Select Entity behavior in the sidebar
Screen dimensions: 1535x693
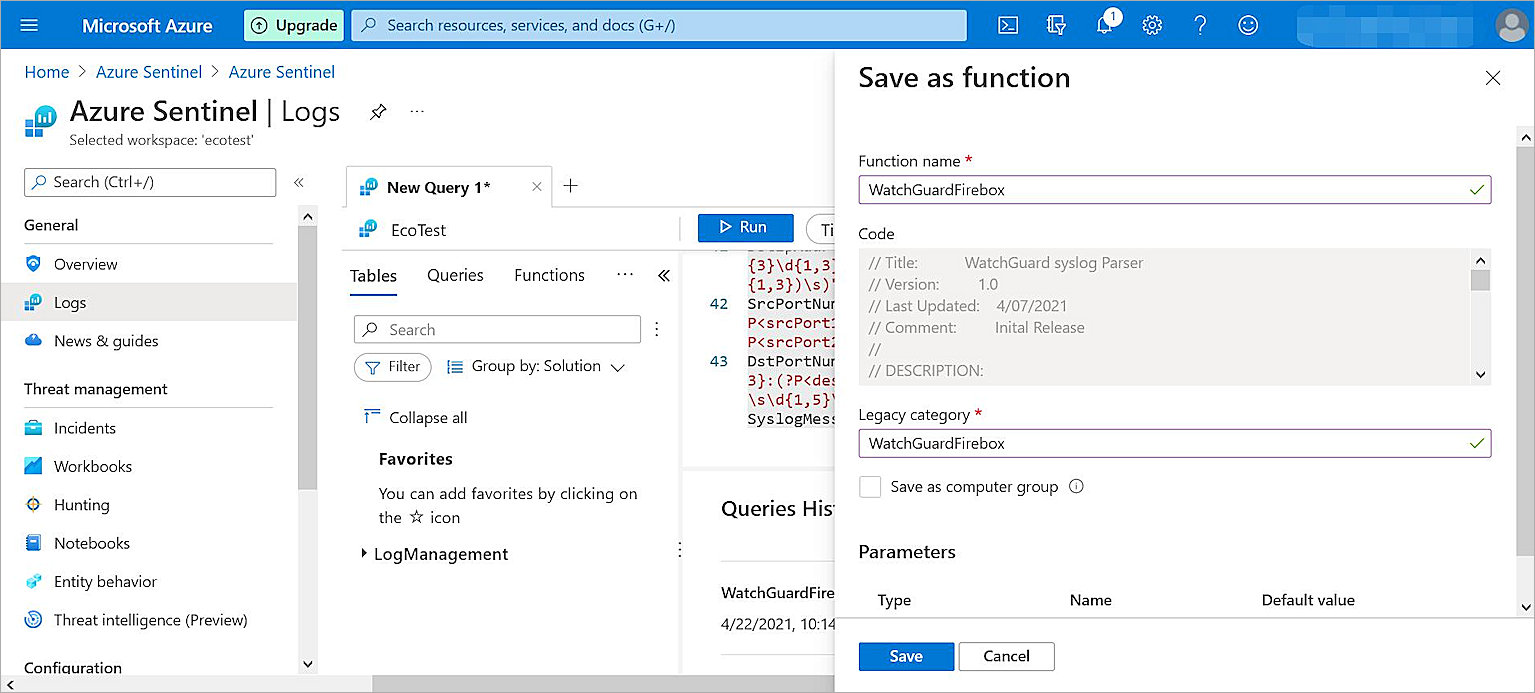point(103,581)
